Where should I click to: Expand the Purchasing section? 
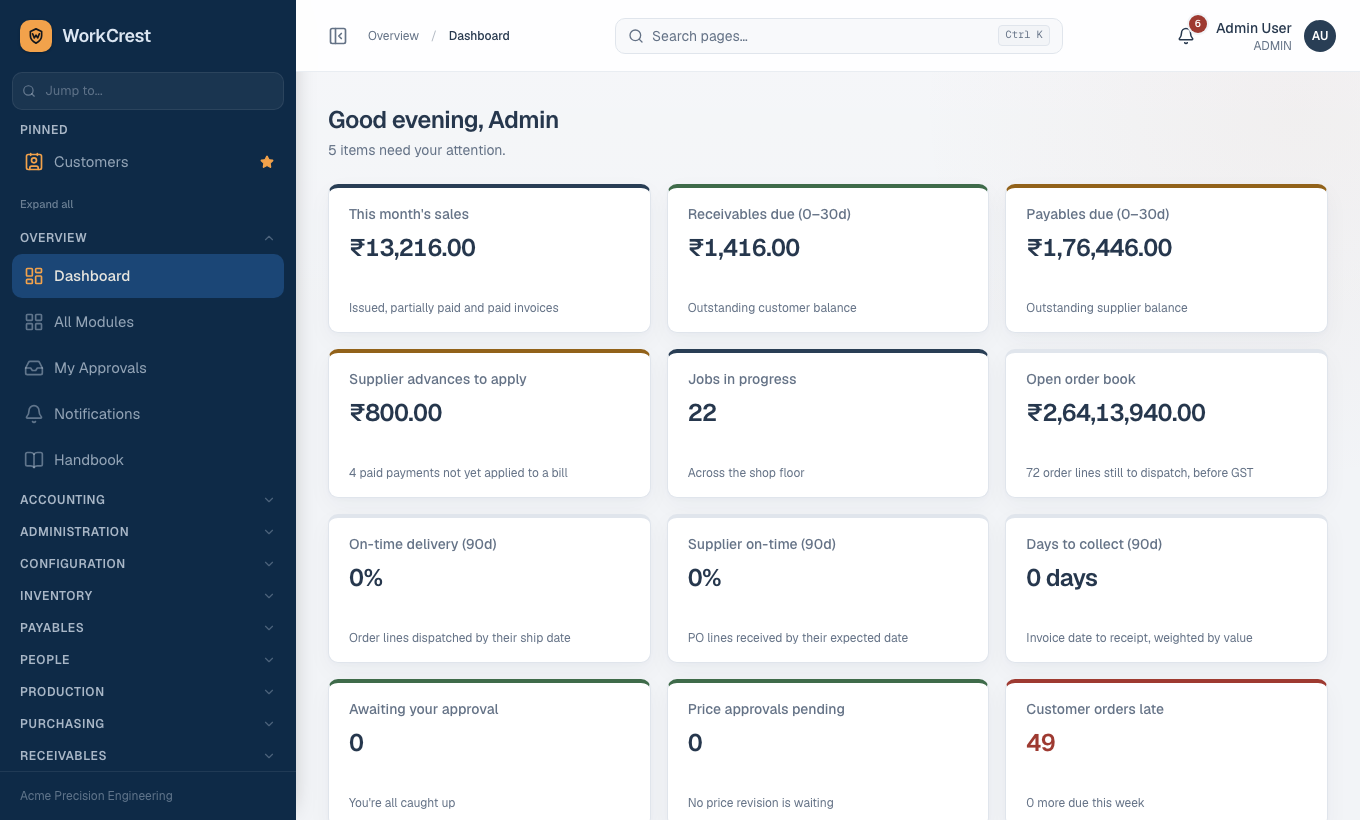point(148,724)
